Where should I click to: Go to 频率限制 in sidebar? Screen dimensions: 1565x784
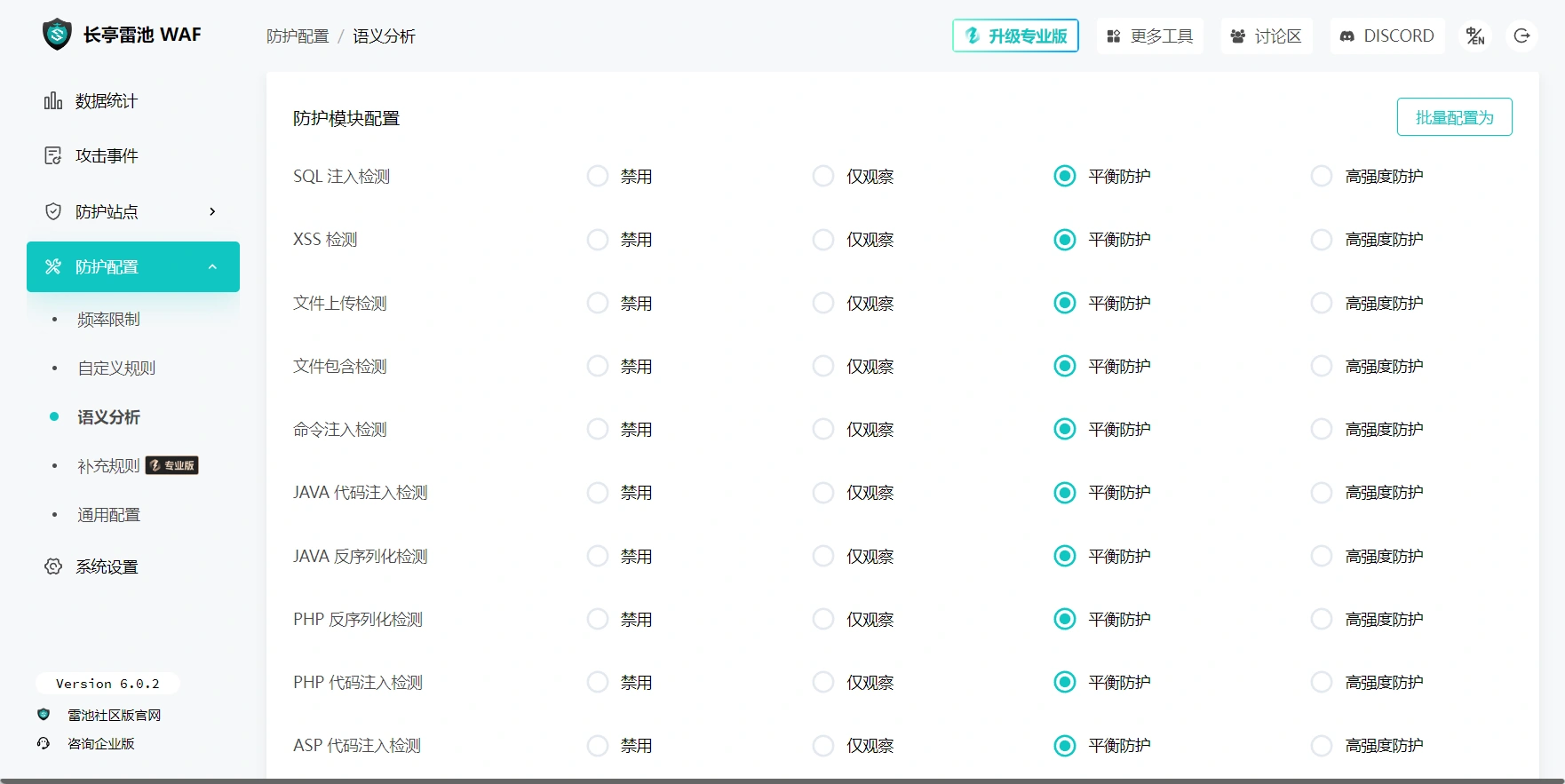(x=108, y=320)
